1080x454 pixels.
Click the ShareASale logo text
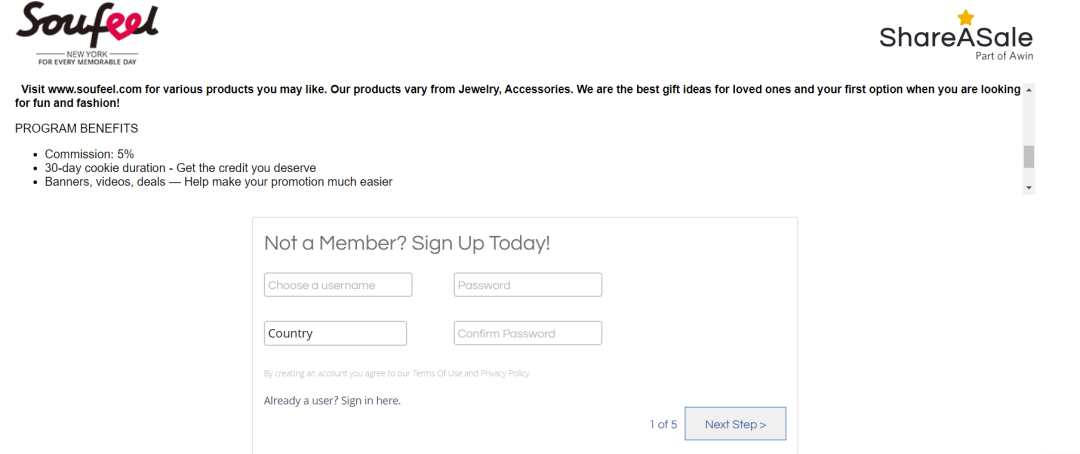(x=956, y=37)
